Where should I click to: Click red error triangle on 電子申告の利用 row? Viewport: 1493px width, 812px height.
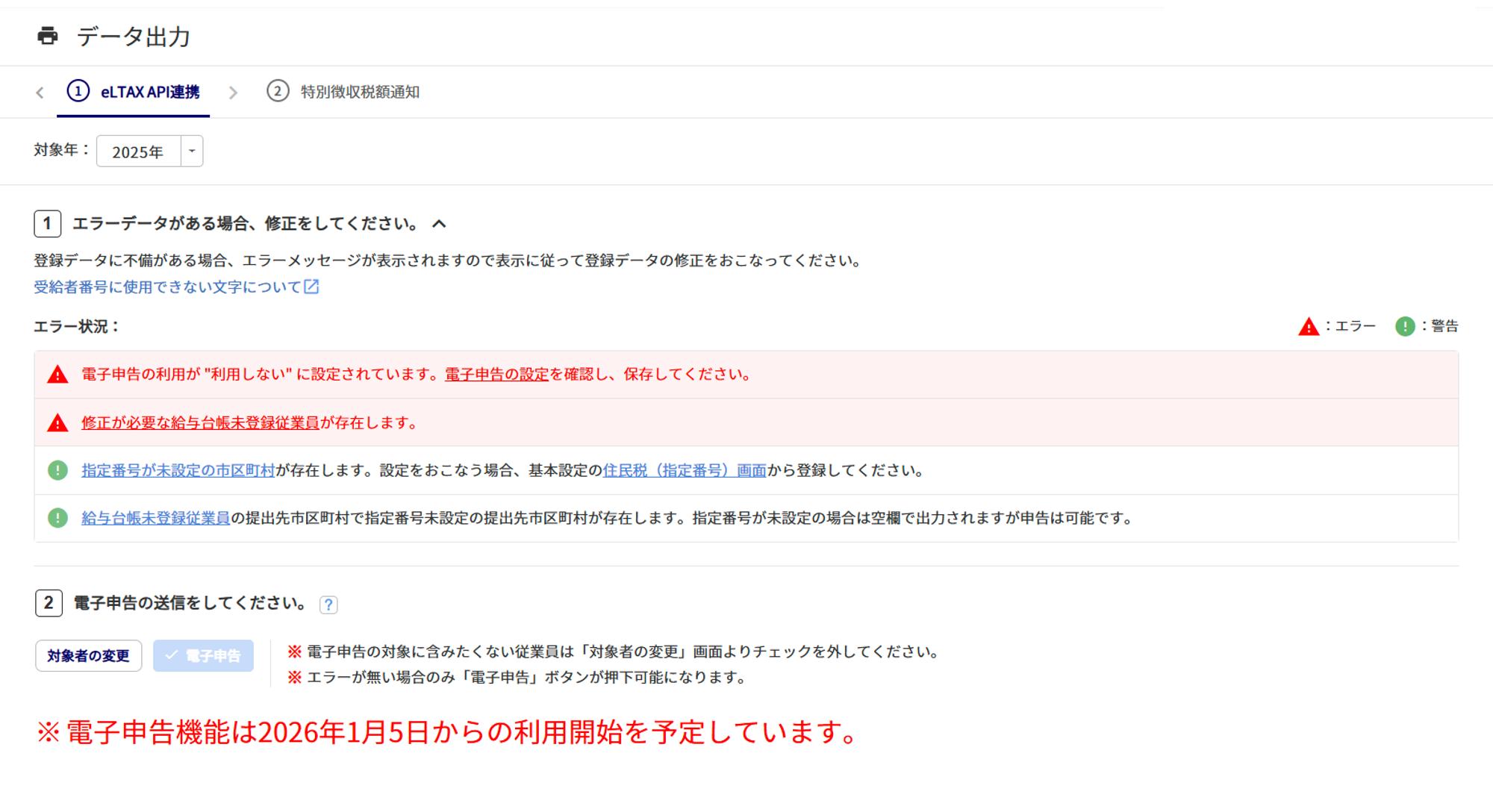click(x=57, y=375)
